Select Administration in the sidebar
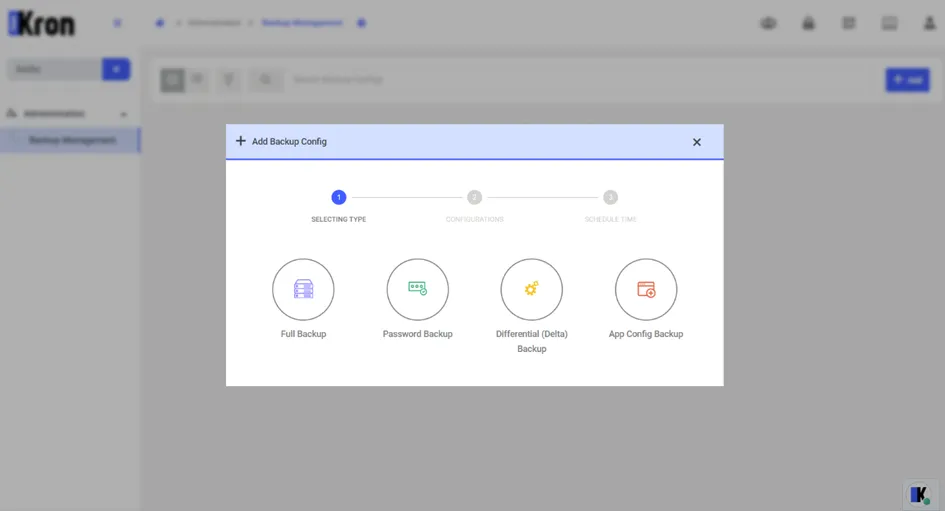Image resolution: width=945 pixels, height=511 pixels. 54,113
